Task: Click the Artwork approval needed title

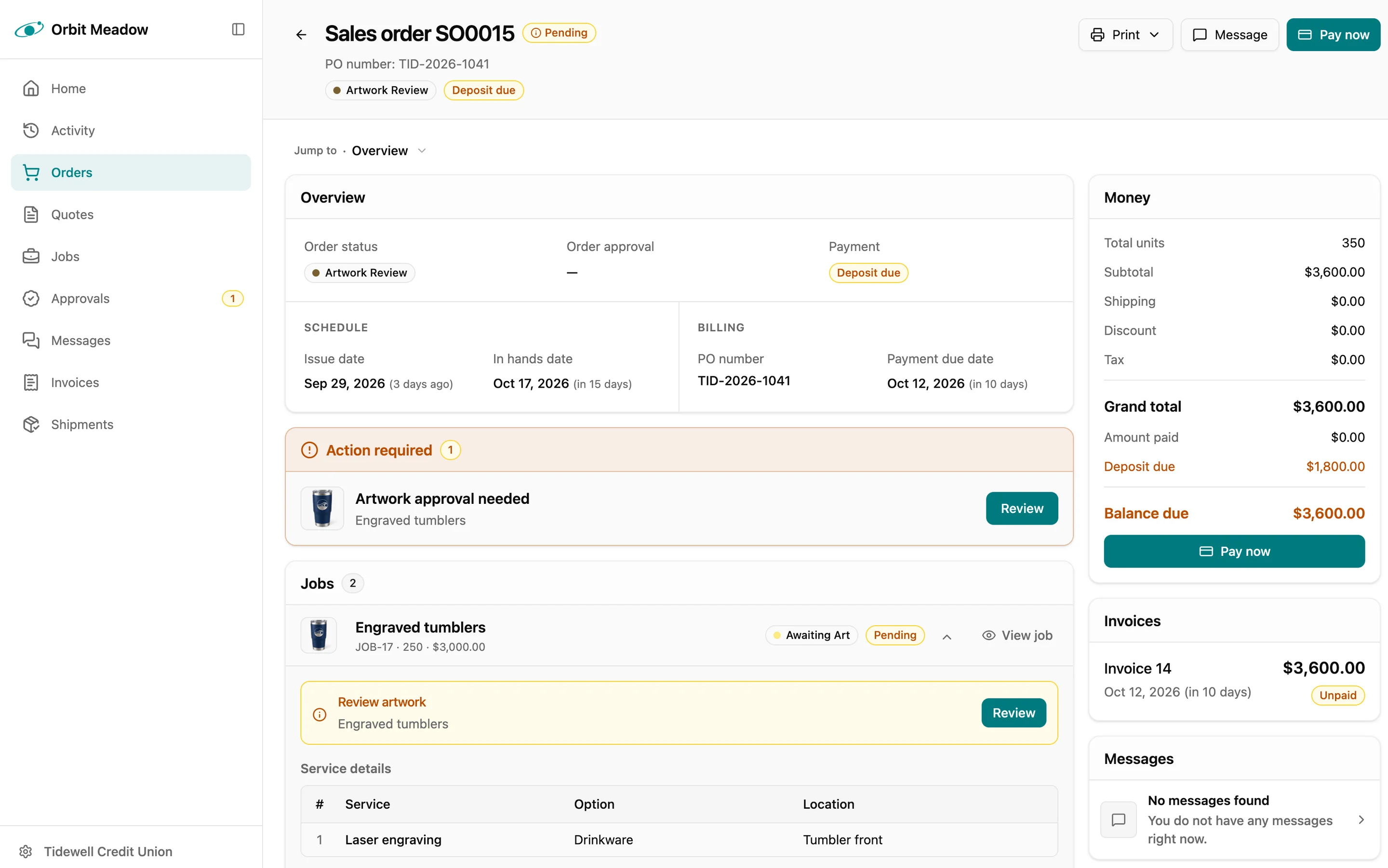Action: point(442,498)
